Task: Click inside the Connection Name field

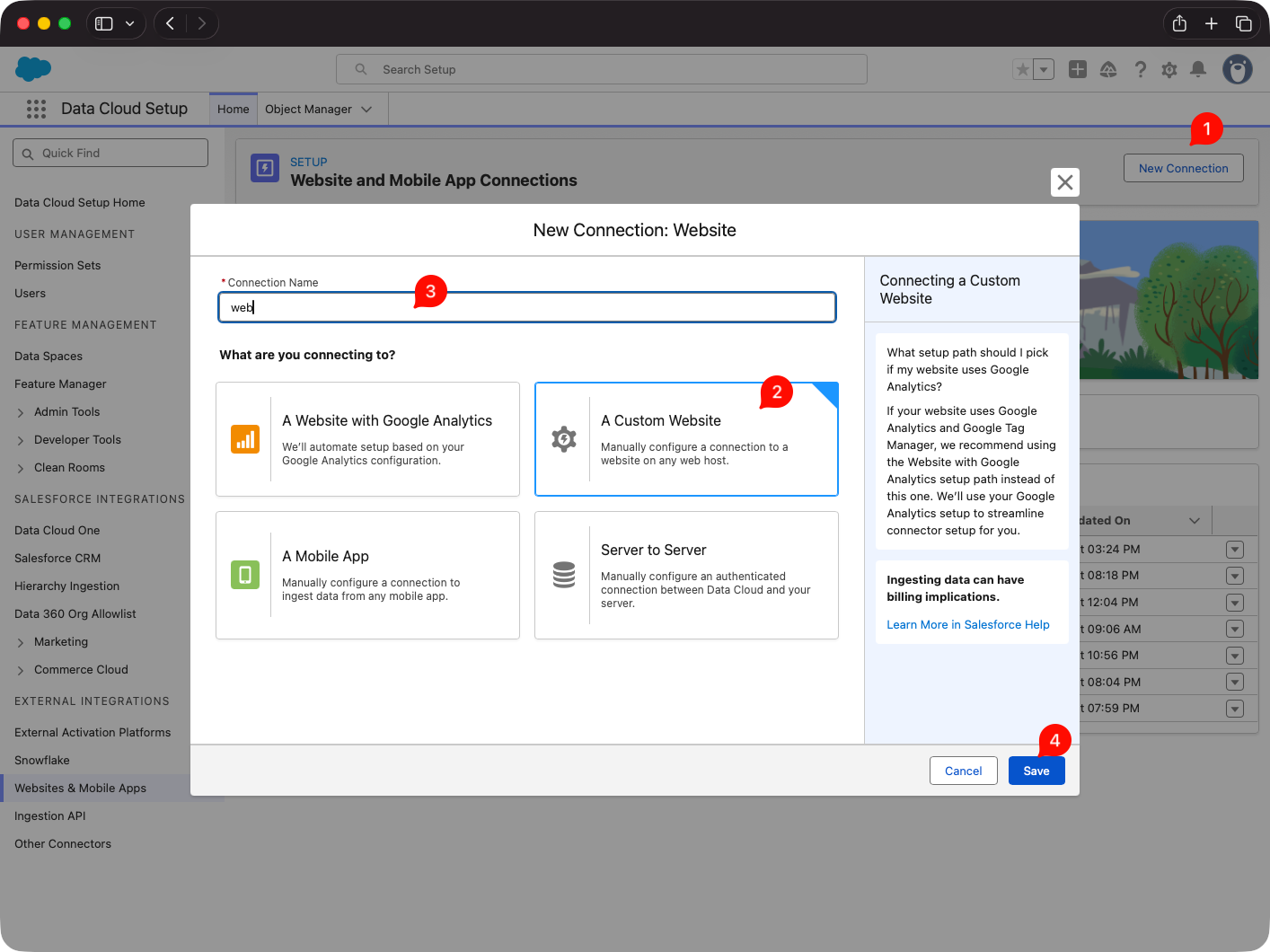Action: click(x=526, y=306)
